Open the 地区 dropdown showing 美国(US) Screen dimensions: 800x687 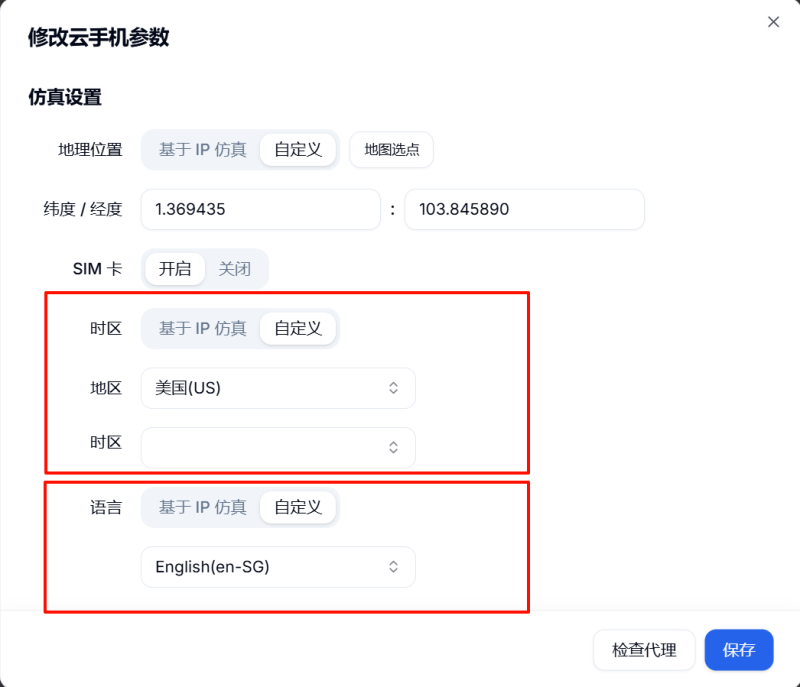(265, 388)
